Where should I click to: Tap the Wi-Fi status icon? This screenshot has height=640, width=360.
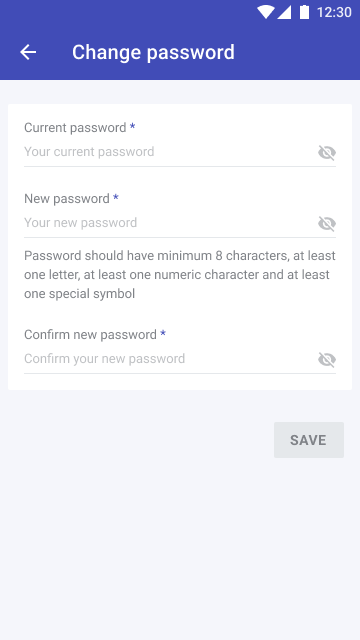(266, 12)
